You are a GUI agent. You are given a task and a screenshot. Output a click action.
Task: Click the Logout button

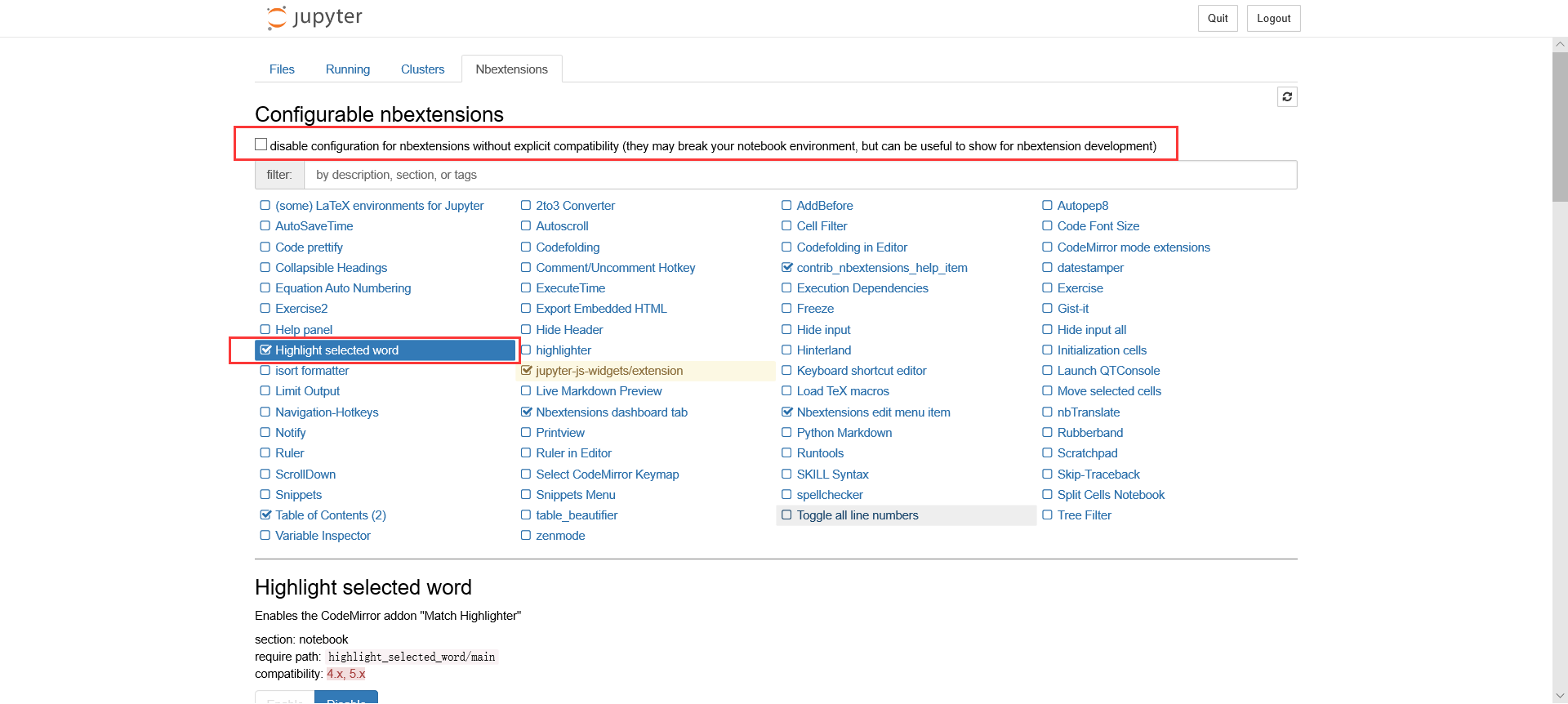click(1273, 19)
